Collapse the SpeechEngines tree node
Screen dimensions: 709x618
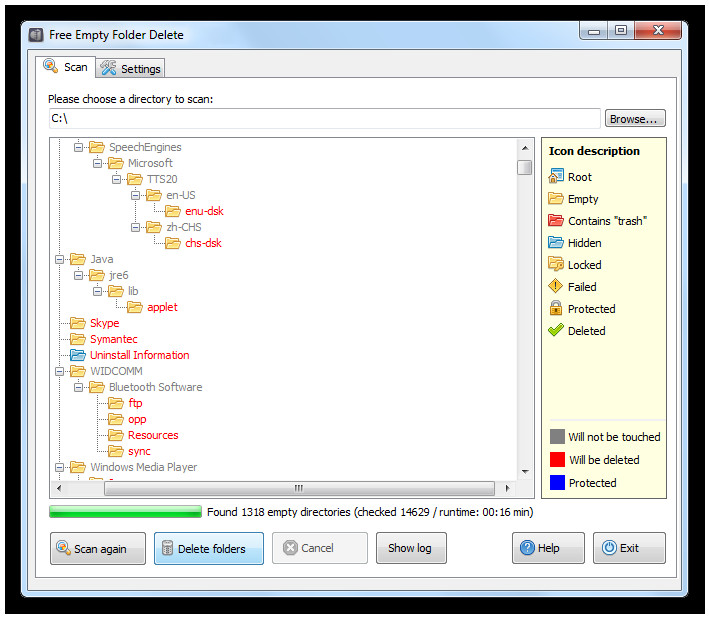(x=78, y=147)
